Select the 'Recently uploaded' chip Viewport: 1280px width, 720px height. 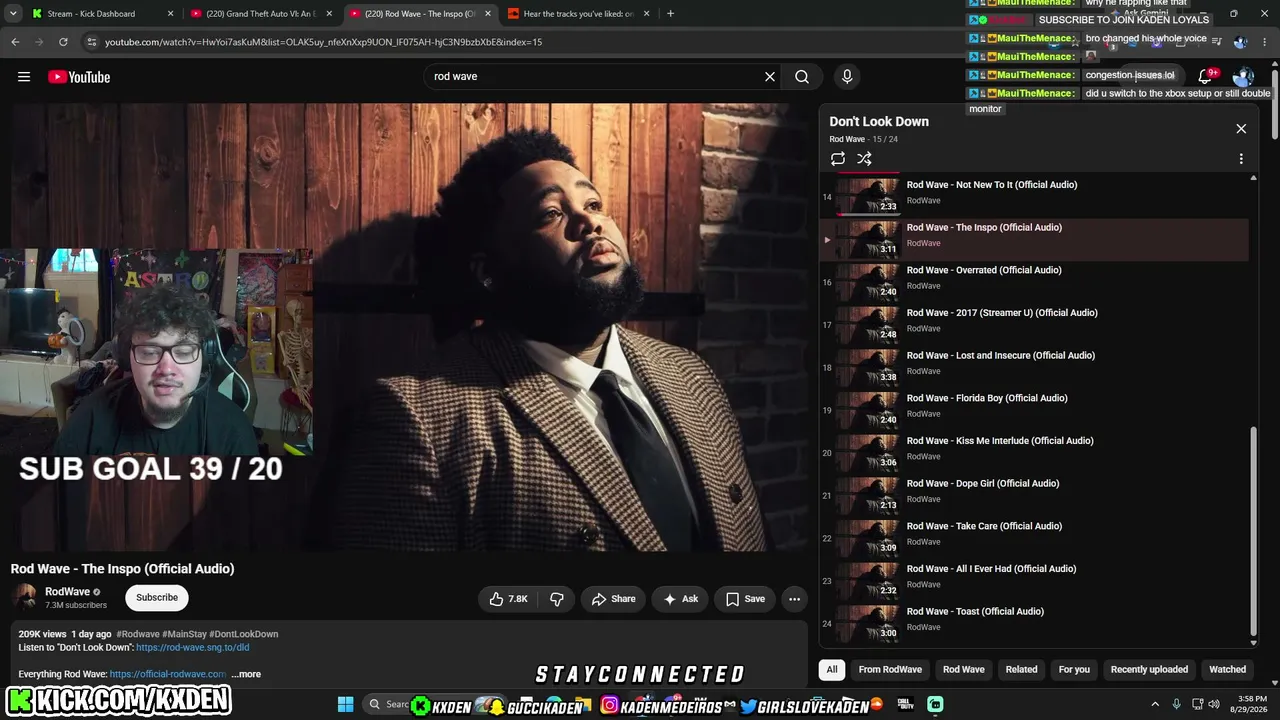click(1149, 670)
